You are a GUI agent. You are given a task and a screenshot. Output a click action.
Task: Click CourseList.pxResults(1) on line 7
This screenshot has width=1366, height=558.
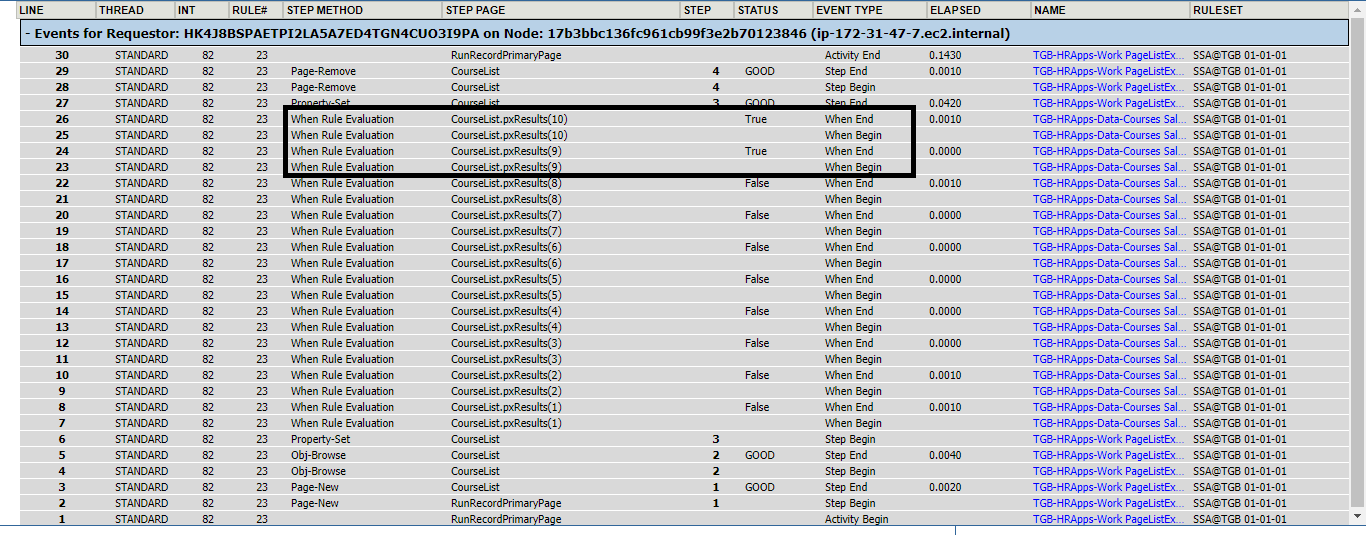506,423
